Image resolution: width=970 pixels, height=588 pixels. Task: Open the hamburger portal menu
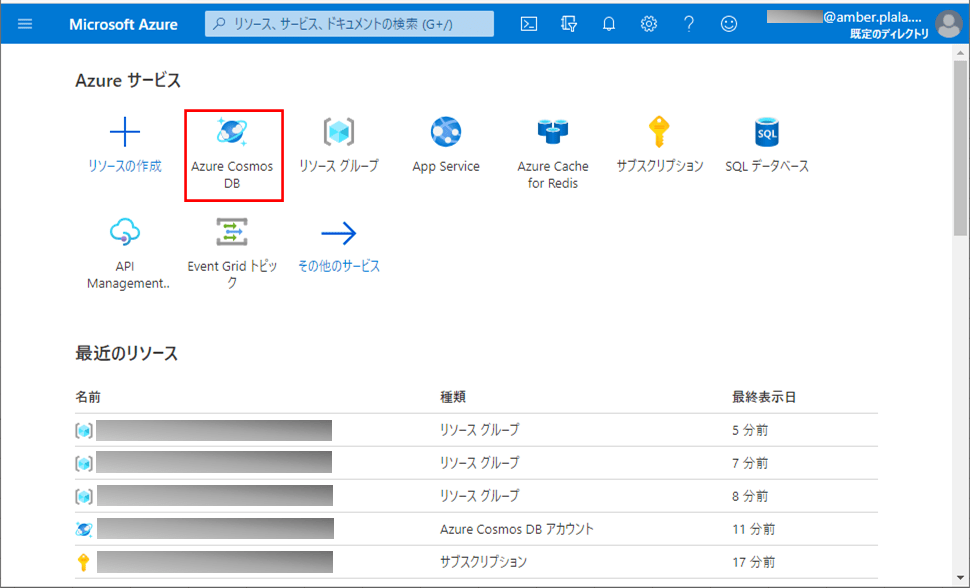25,24
